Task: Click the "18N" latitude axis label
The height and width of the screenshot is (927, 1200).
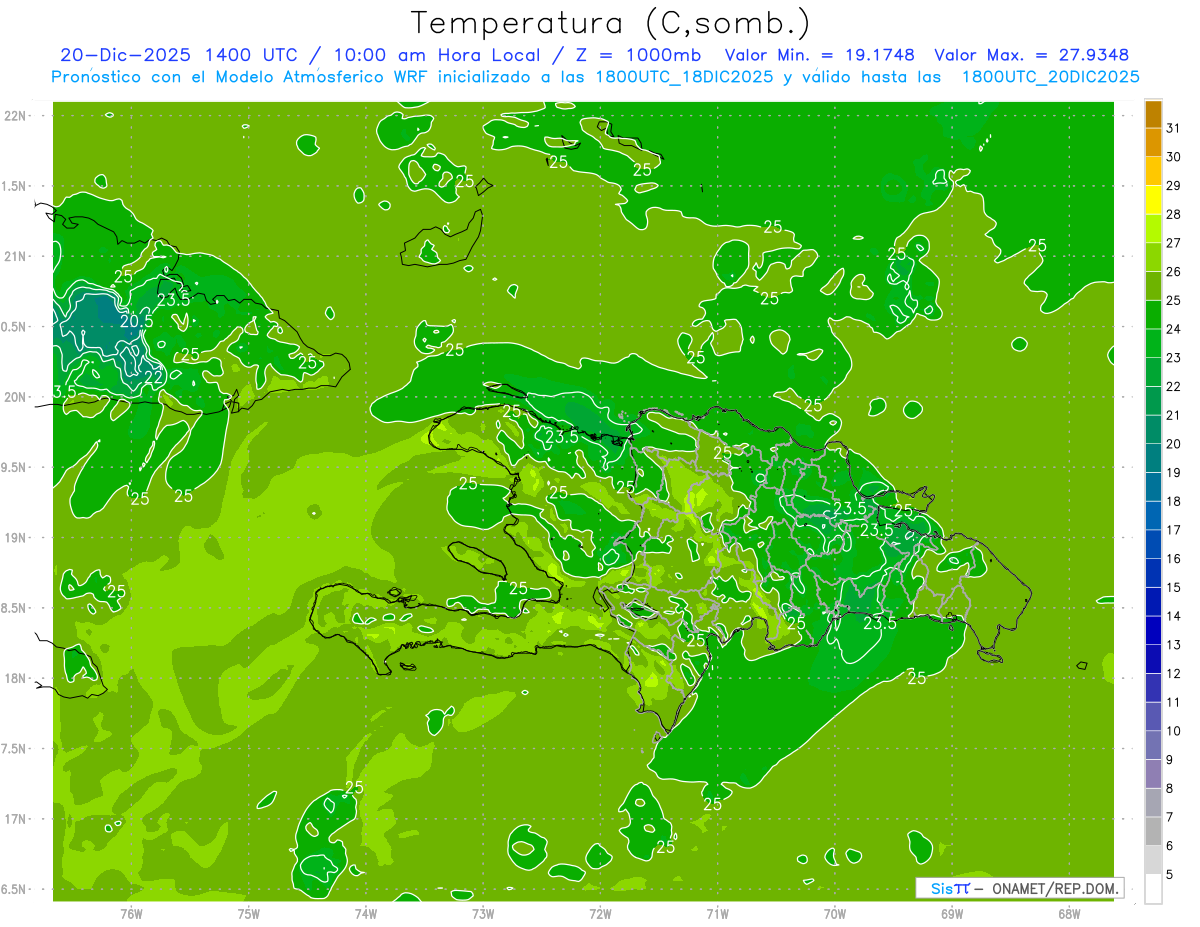Action: point(15,678)
